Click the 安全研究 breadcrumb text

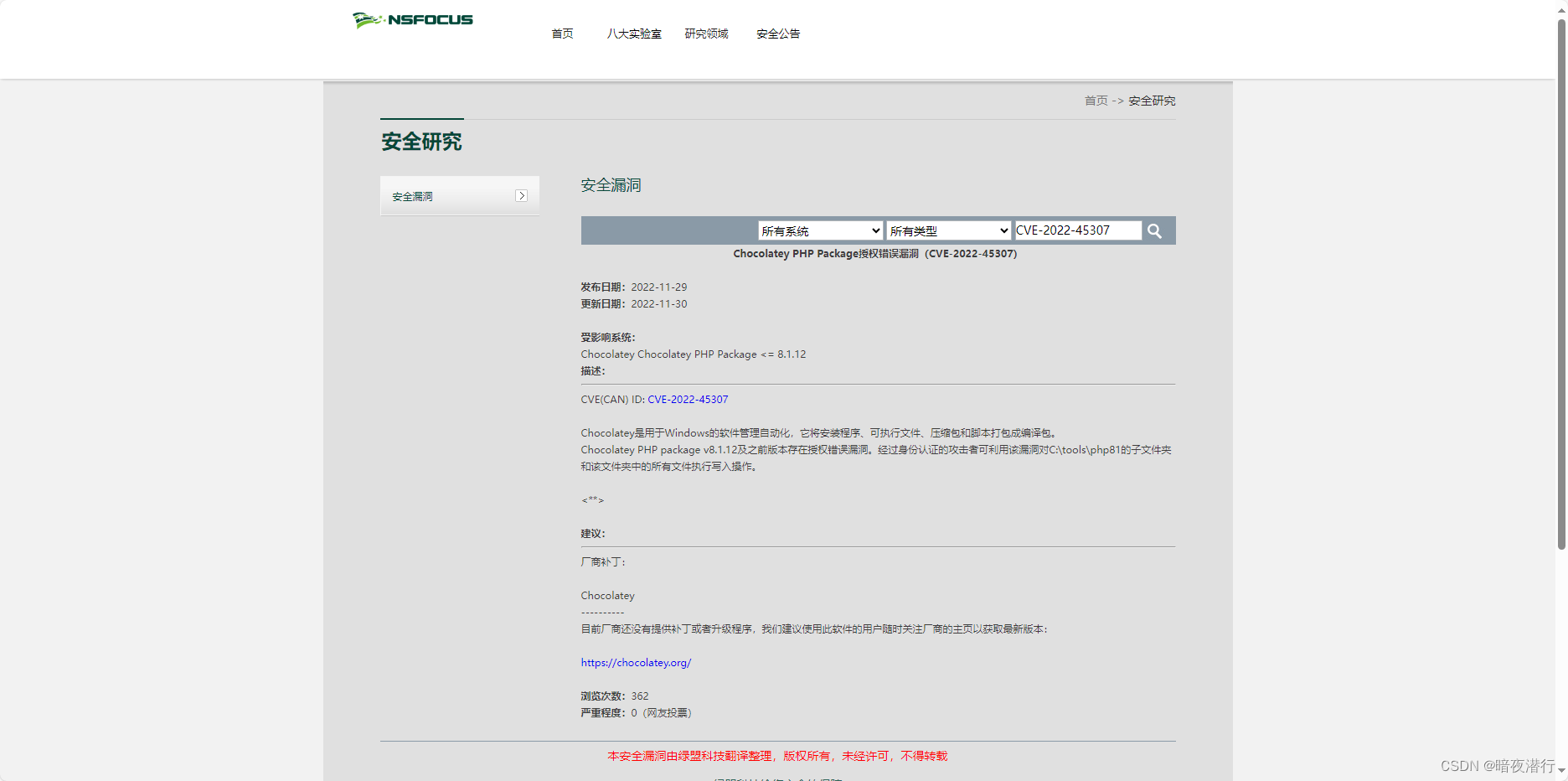pyautogui.click(x=1152, y=101)
